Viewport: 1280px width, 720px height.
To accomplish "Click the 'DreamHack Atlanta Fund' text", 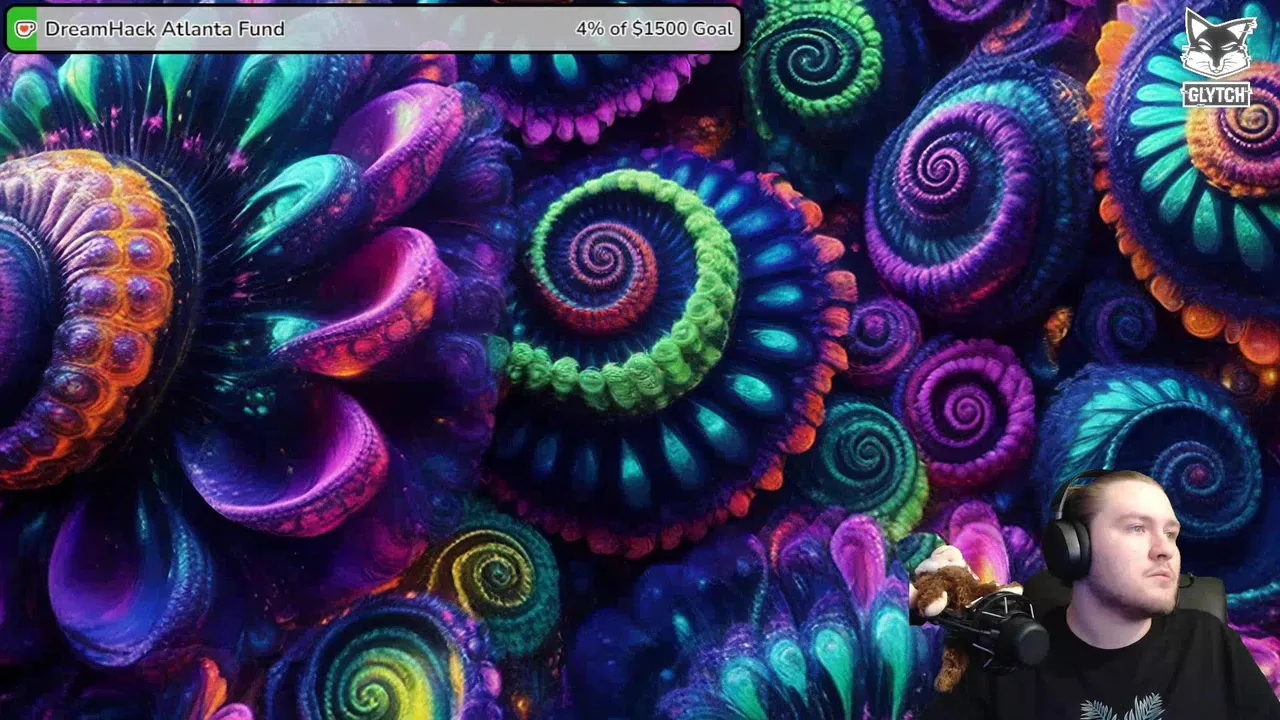I will (165, 29).
